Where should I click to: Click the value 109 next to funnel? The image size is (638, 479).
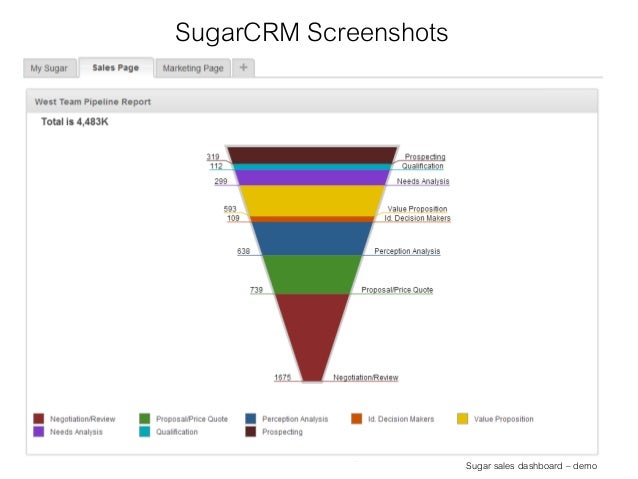[x=233, y=218]
